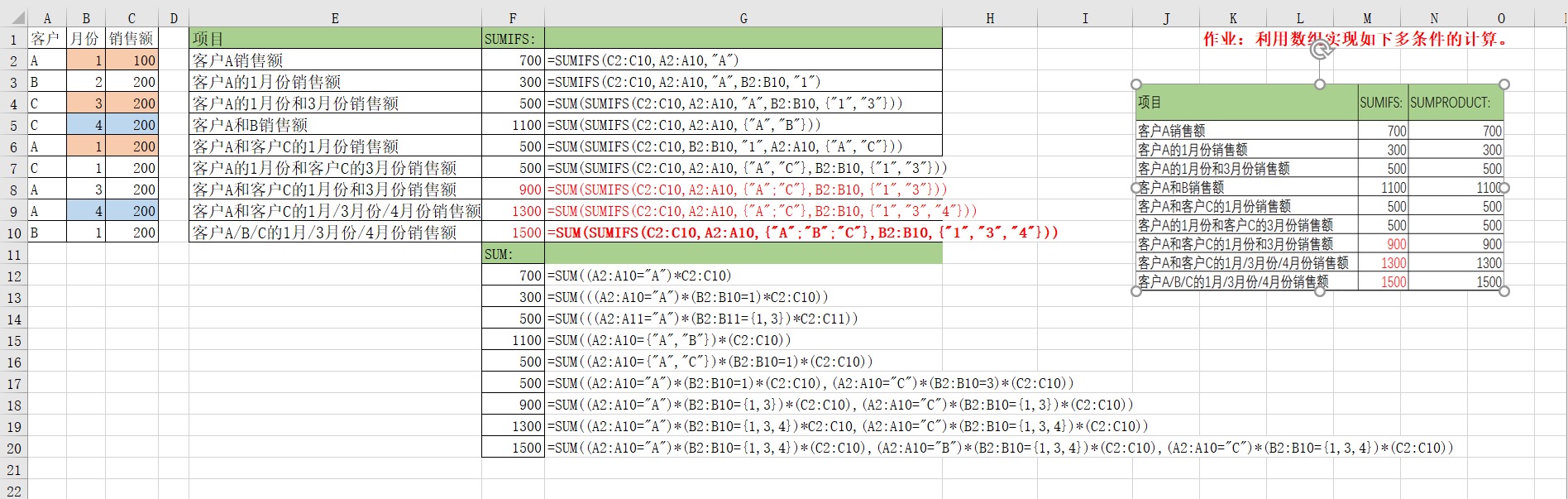Image resolution: width=1568 pixels, height=499 pixels.
Task: Select column G by its header
Action: click(x=743, y=18)
